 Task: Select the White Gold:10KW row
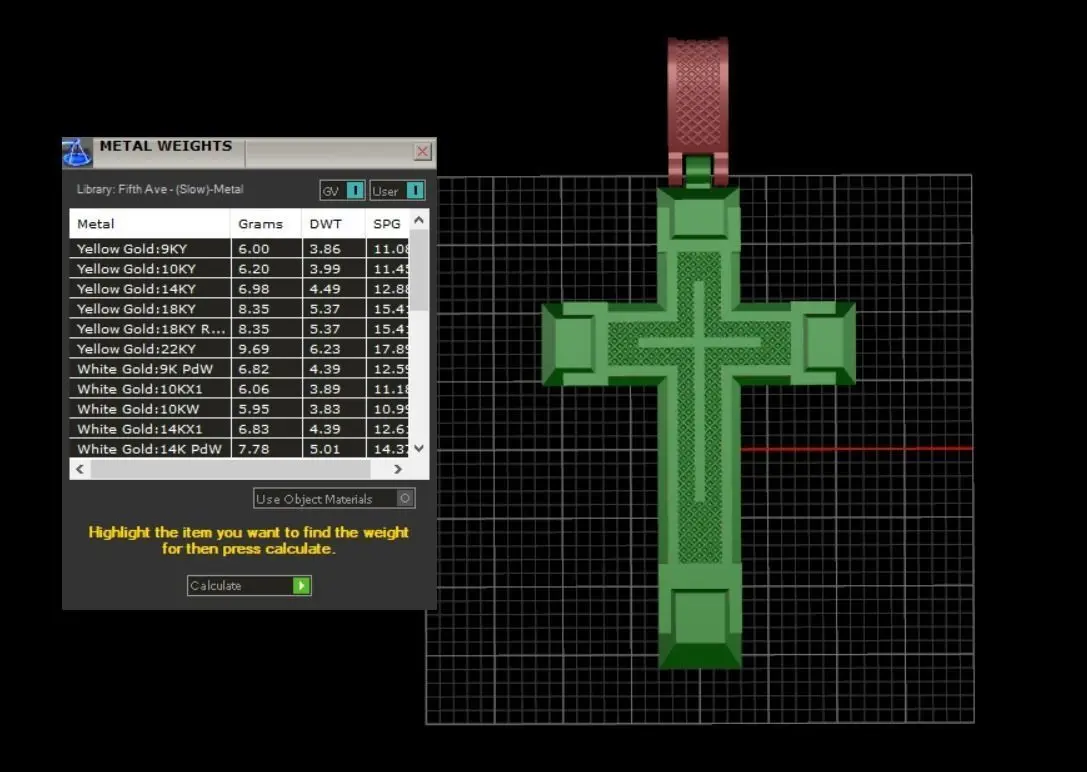(239, 410)
